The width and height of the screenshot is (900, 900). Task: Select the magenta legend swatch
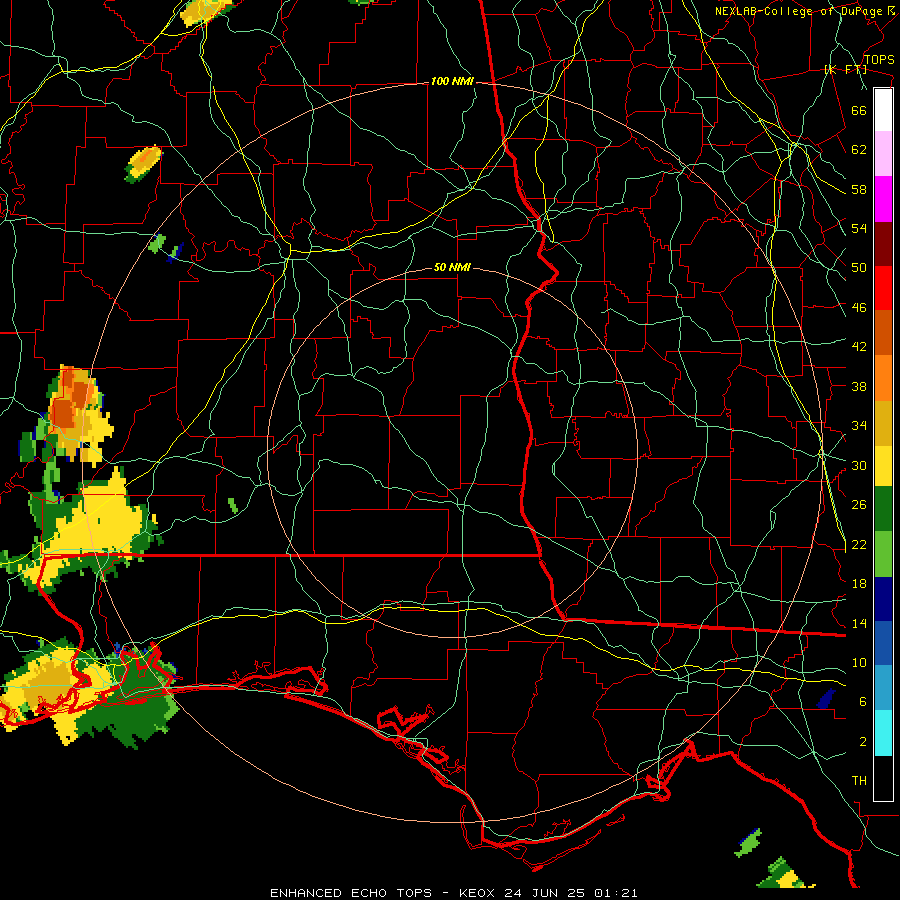(x=883, y=199)
